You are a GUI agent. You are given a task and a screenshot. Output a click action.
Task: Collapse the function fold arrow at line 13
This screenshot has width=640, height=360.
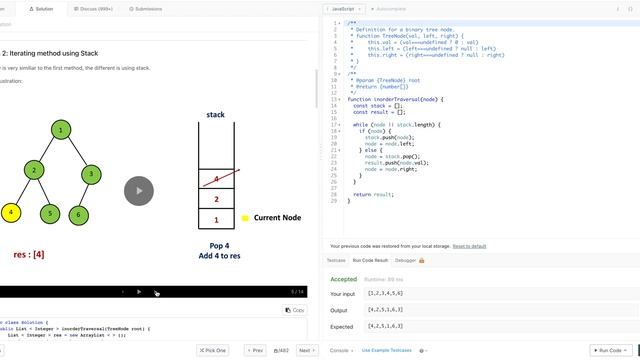coord(340,99)
